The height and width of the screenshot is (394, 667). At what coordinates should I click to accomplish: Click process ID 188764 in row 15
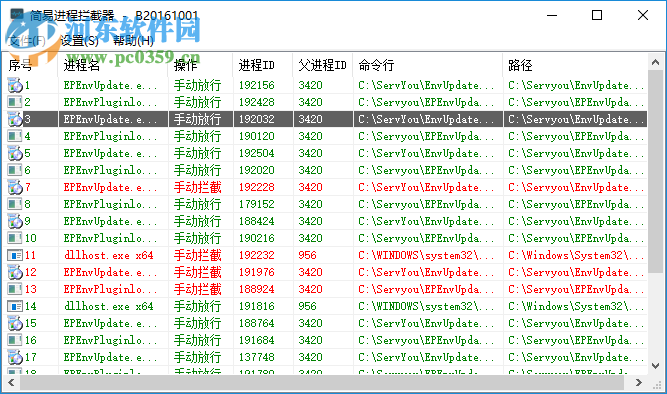(257, 323)
